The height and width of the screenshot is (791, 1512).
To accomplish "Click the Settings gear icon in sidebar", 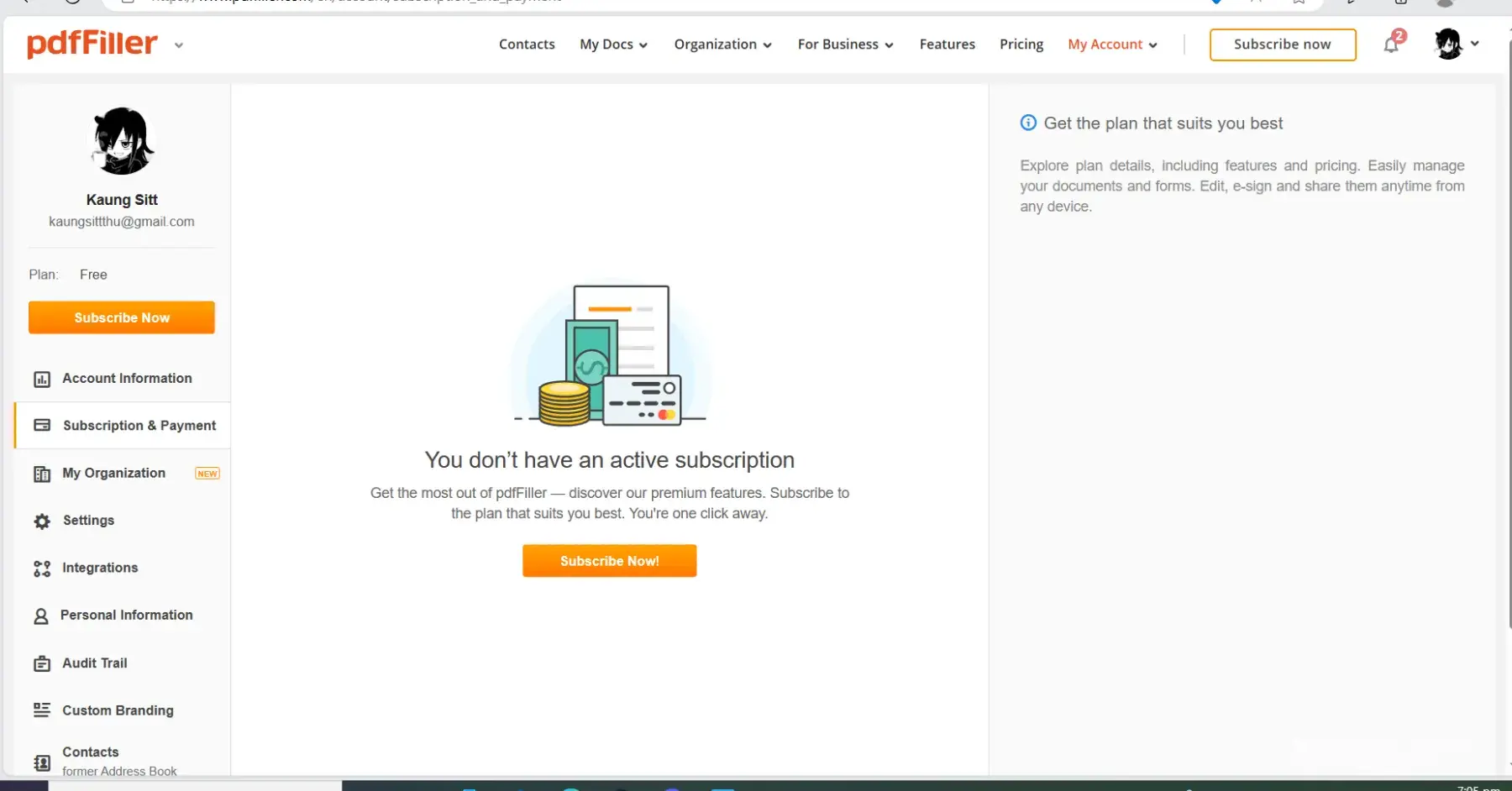I will point(42,521).
